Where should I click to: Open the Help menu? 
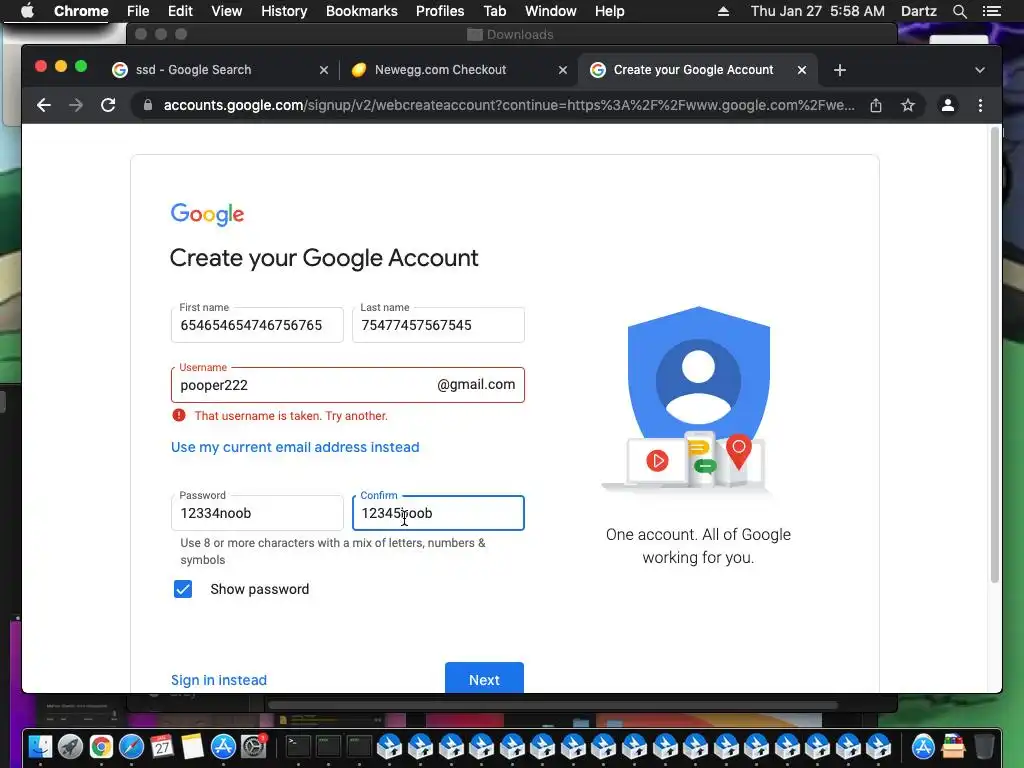[x=609, y=11]
